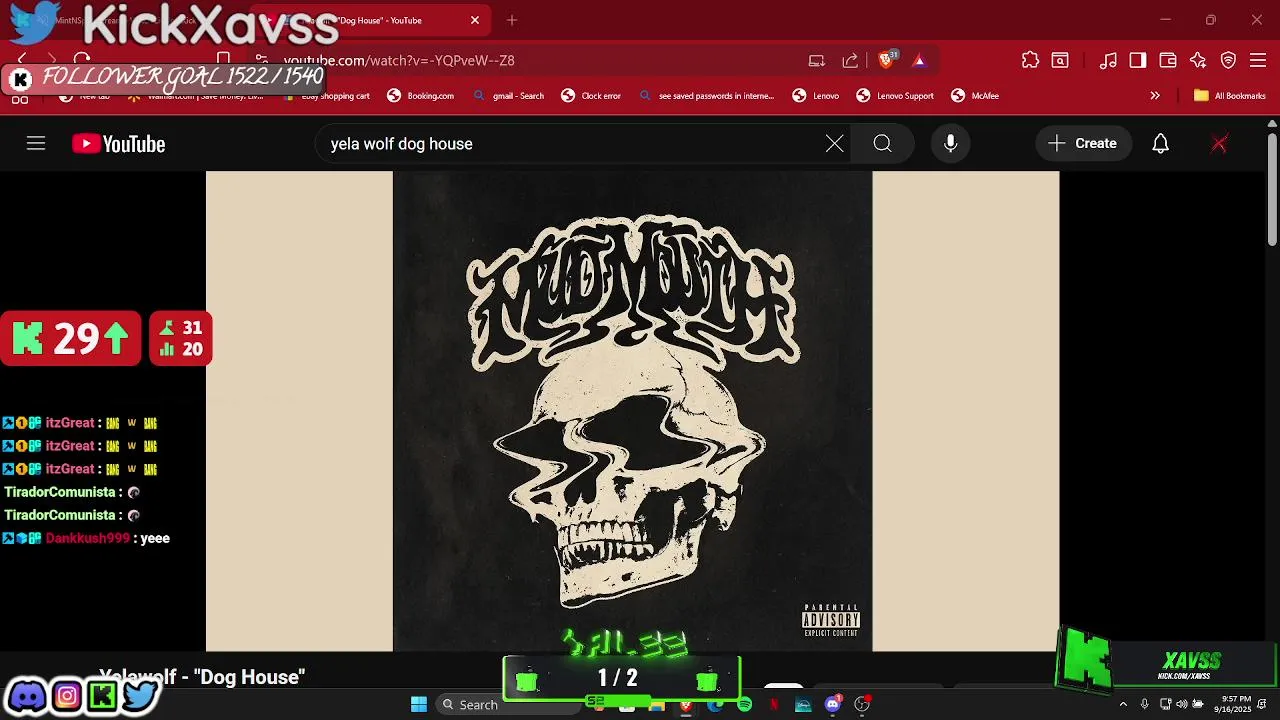The height and width of the screenshot is (720, 1280).
Task: Open the Brave Playlist music icon
Action: pyautogui.click(x=1108, y=60)
